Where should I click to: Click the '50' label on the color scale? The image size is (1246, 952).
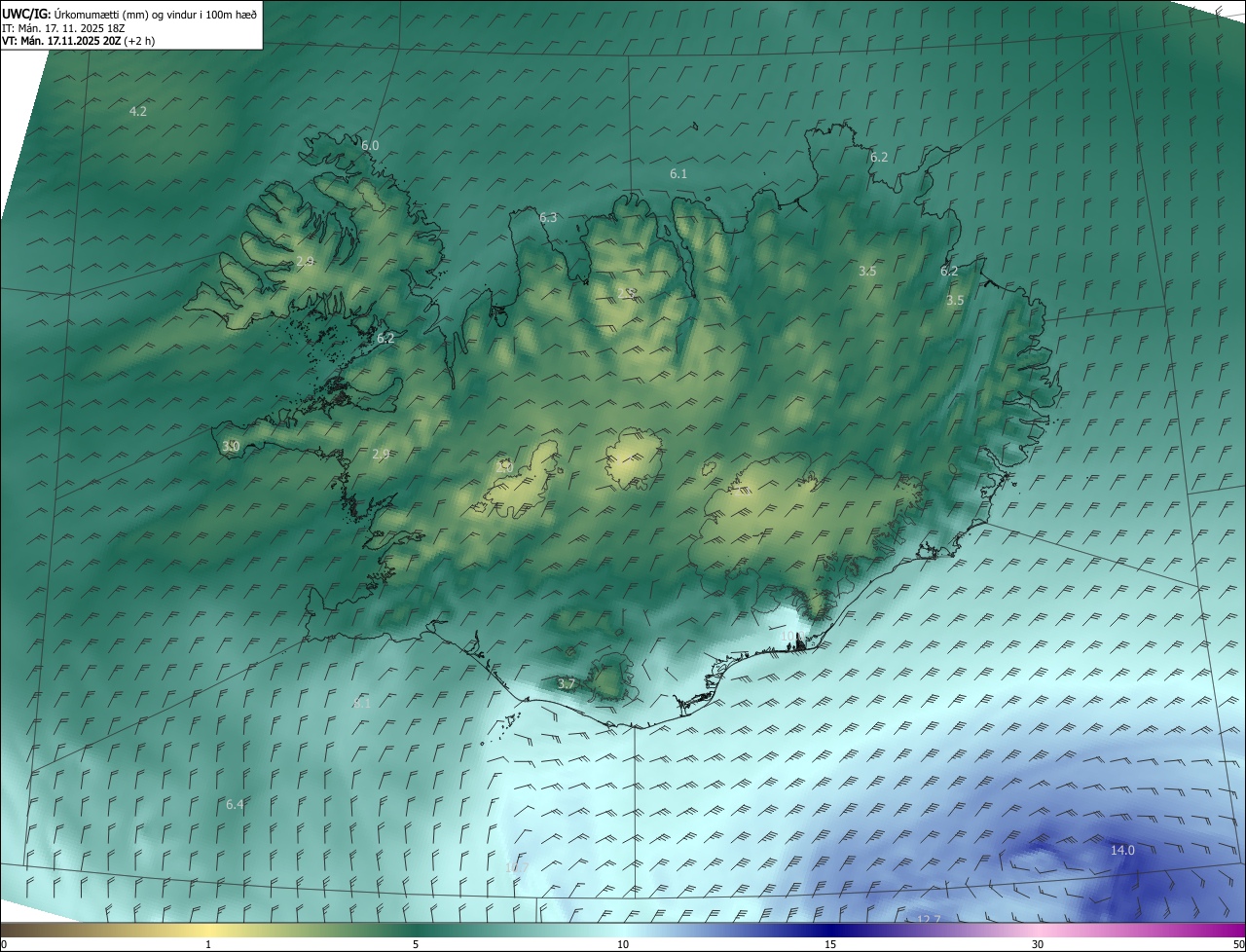(x=1238, y=945)
